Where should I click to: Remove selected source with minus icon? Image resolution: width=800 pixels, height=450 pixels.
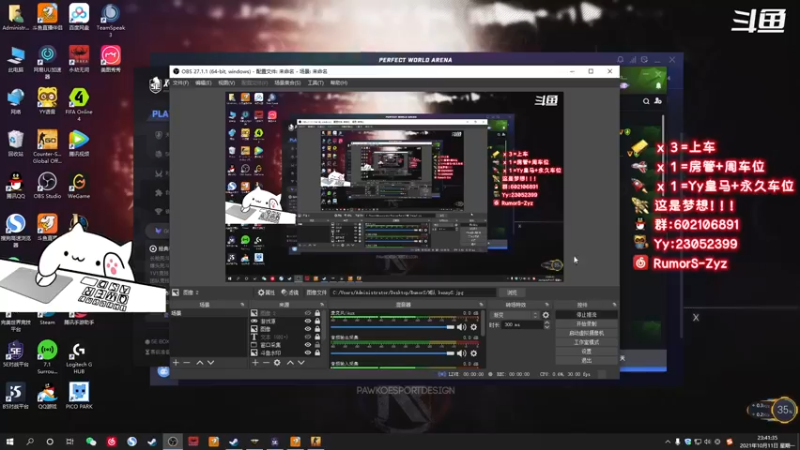pyautogui.click(x=266, y=362)
